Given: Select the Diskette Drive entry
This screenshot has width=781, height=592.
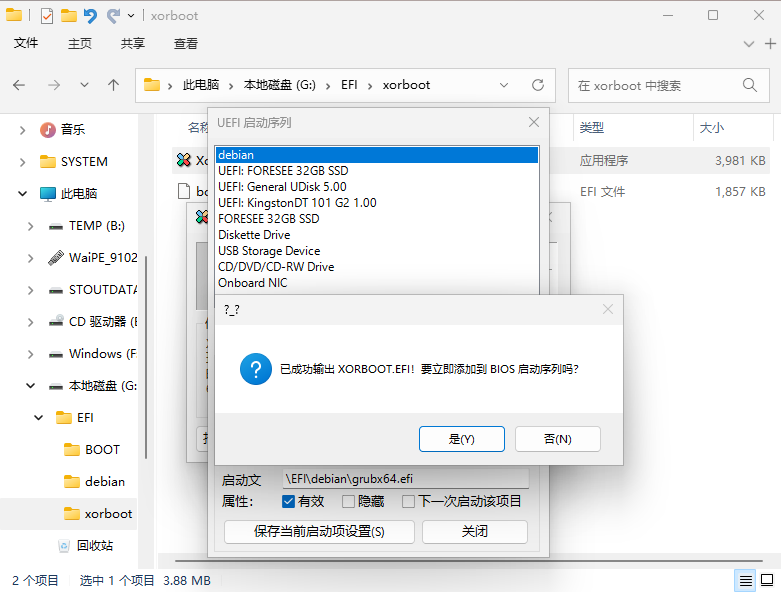Looking at the screenshot, I should [x=377, y=235].
